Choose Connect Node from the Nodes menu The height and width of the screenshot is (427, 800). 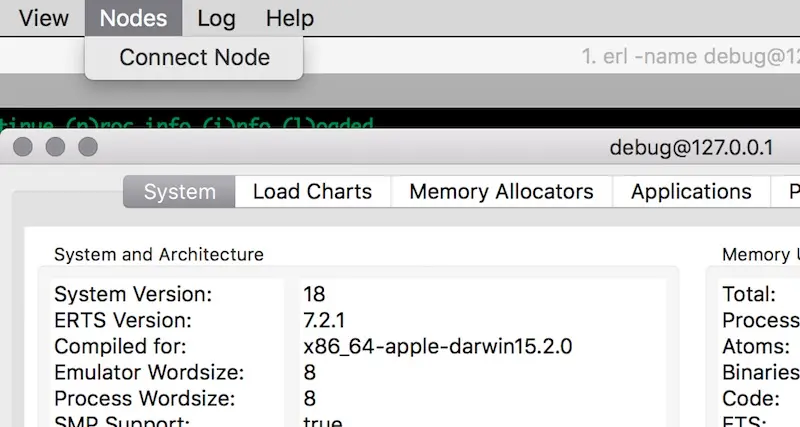pos(194,57)
